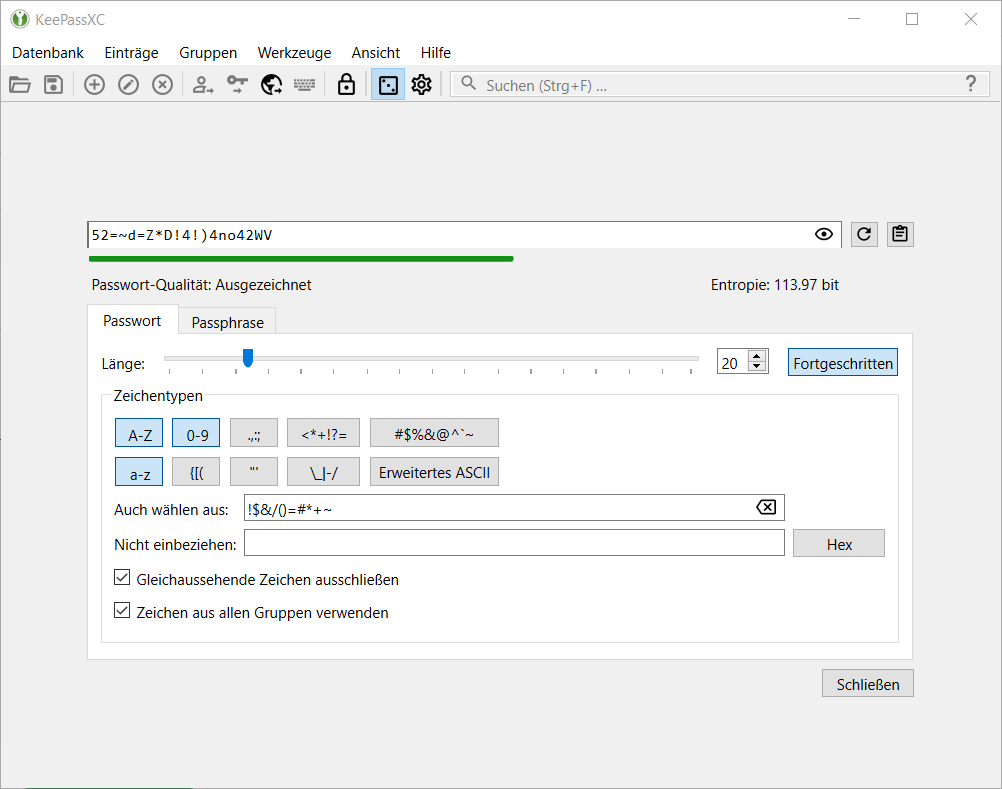Uncheck Gleichaussehende Zeichen ausschließen

click(x=122, y=578)
